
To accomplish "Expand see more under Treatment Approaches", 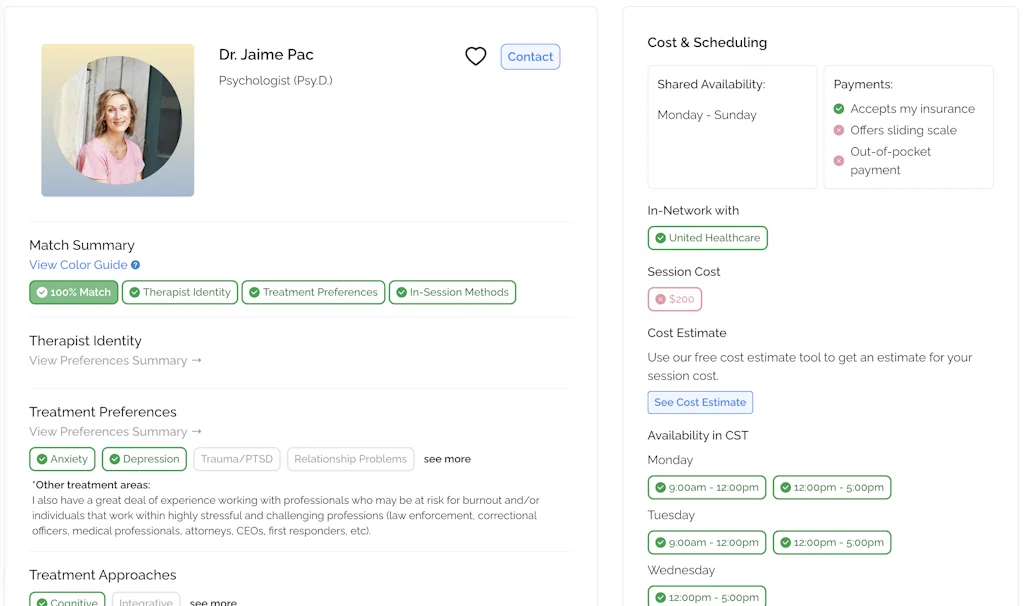I will (213, 602).
